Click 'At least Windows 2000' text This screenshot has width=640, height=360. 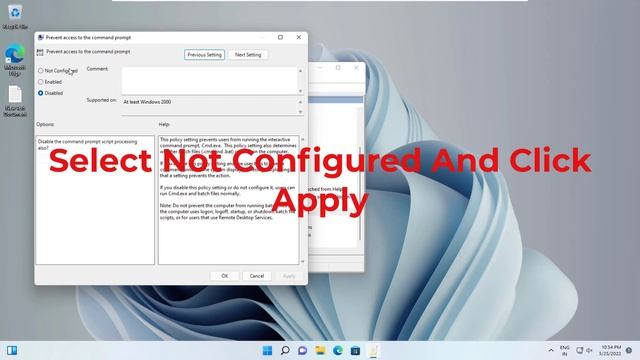point(147,102)
